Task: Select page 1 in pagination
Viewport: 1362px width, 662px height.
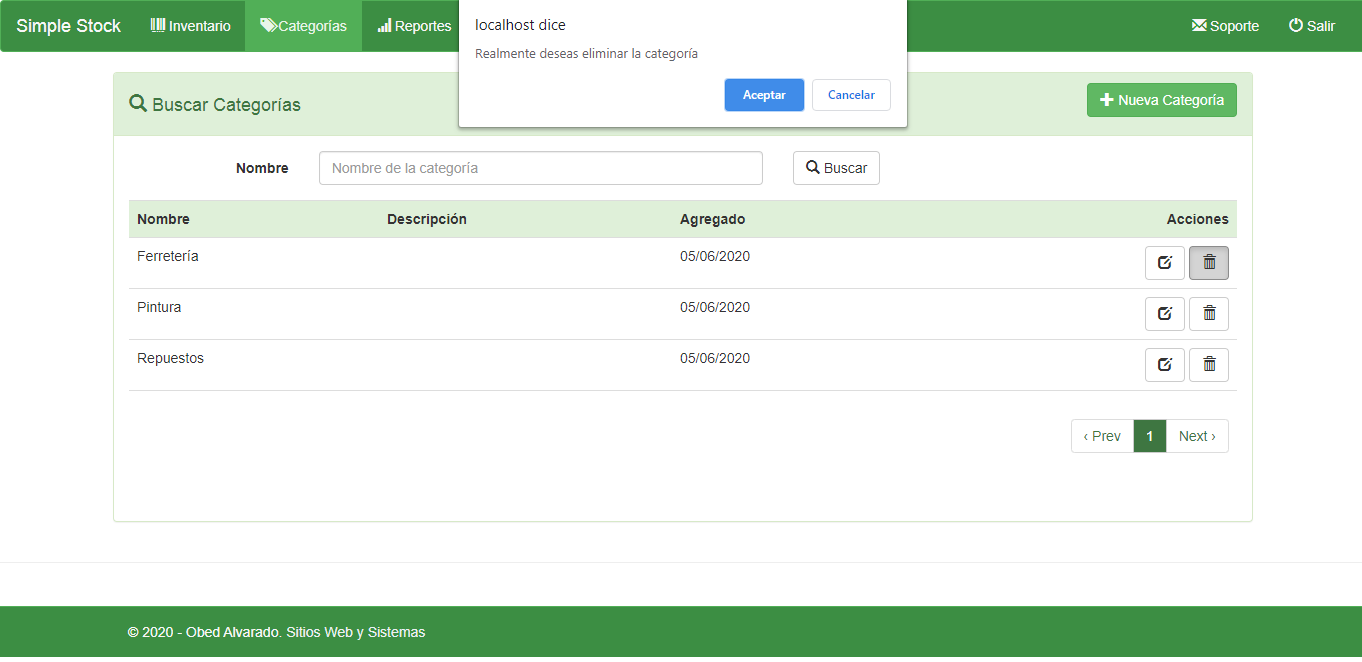Action: [1150, 436]
